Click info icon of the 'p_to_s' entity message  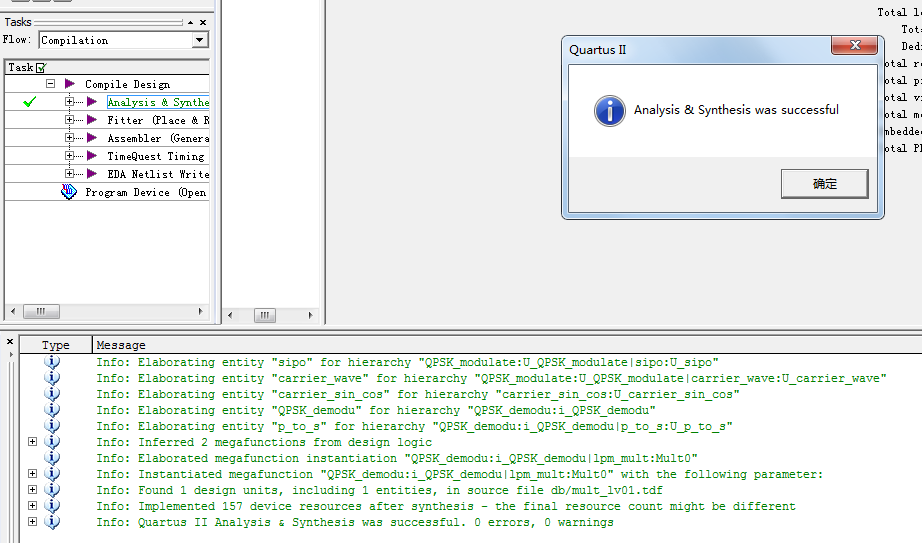[x=52, y=425]
